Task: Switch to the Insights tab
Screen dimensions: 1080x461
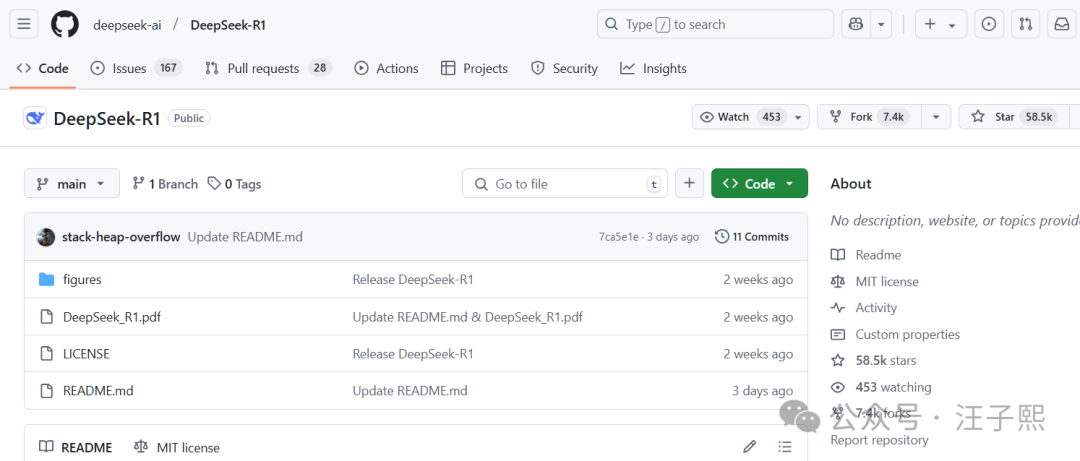Action: [x=653, y=68]
